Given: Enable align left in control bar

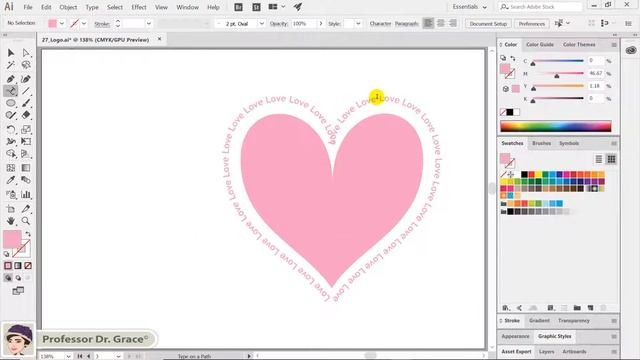Looking at the screenshot, I should pos(428,23).
